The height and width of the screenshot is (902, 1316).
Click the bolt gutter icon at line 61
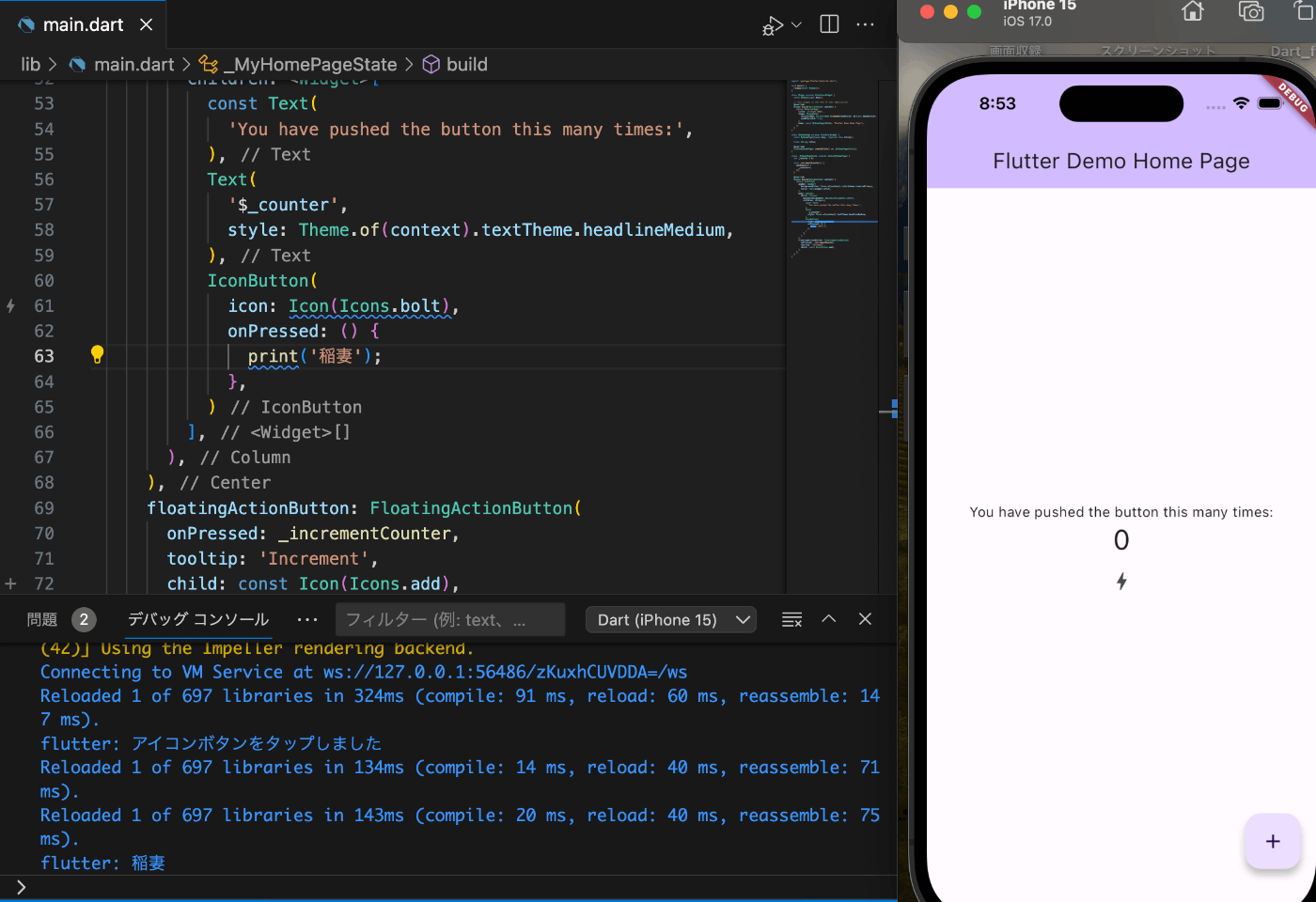pos(10,305)
